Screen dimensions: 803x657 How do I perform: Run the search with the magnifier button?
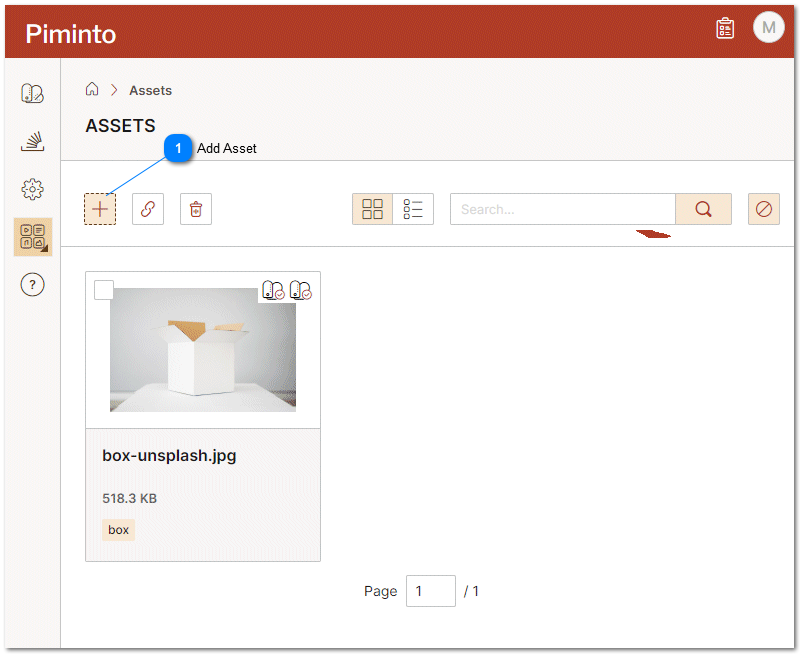703,209
